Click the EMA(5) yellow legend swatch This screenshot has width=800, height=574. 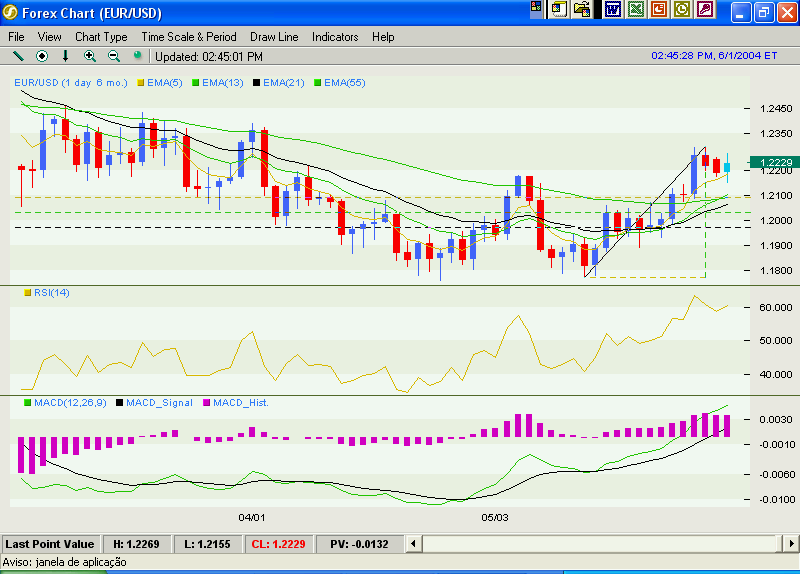[x=141, y=82]
